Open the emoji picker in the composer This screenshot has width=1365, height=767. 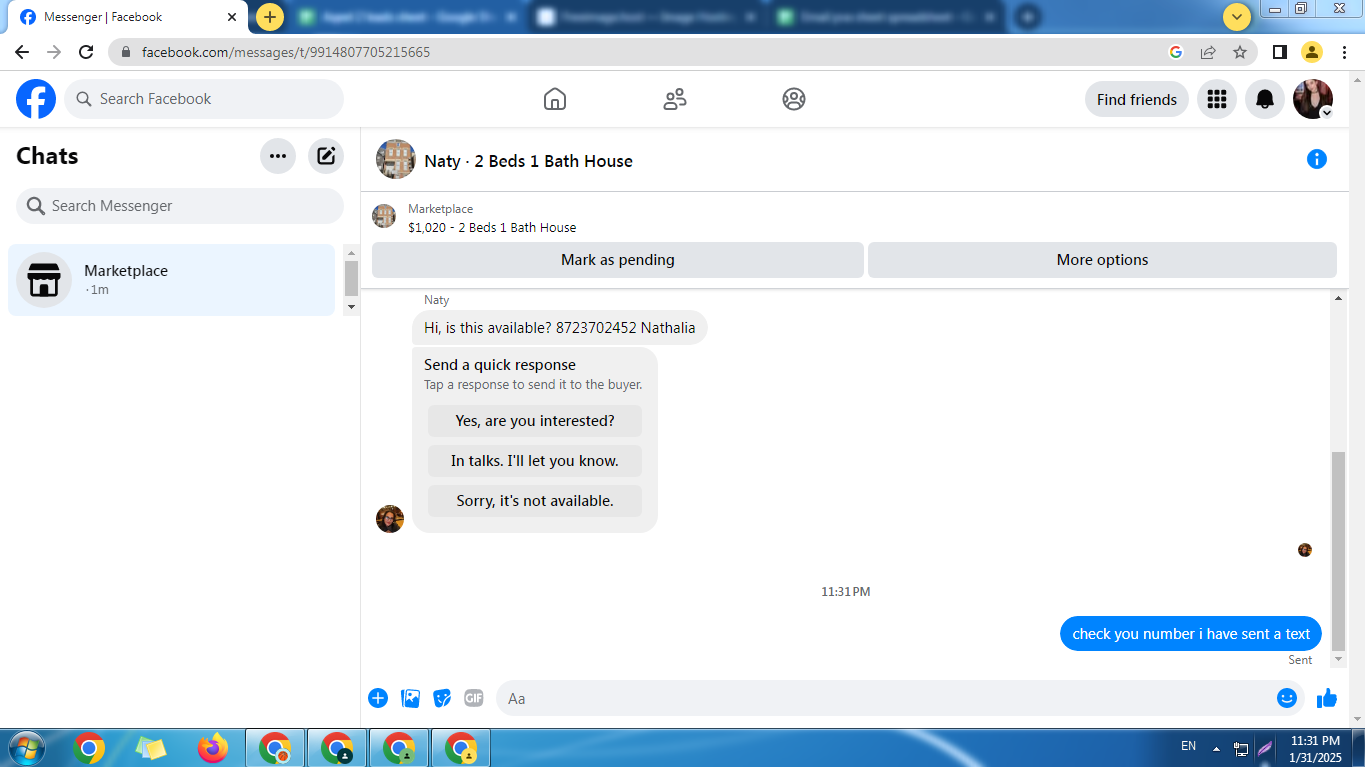1287,698
